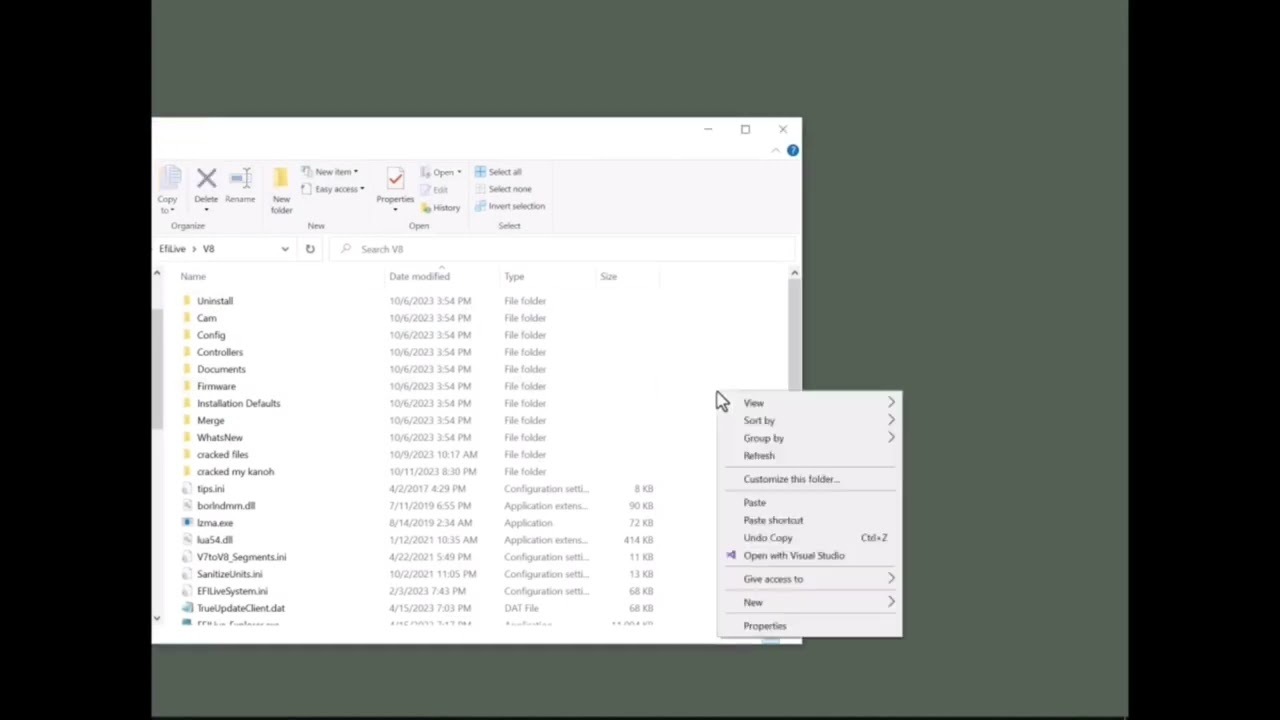The width and height of the screenshot is (1280, 720).
Task: Click the blue Help question mark icon
Action: tap(792, 150)
